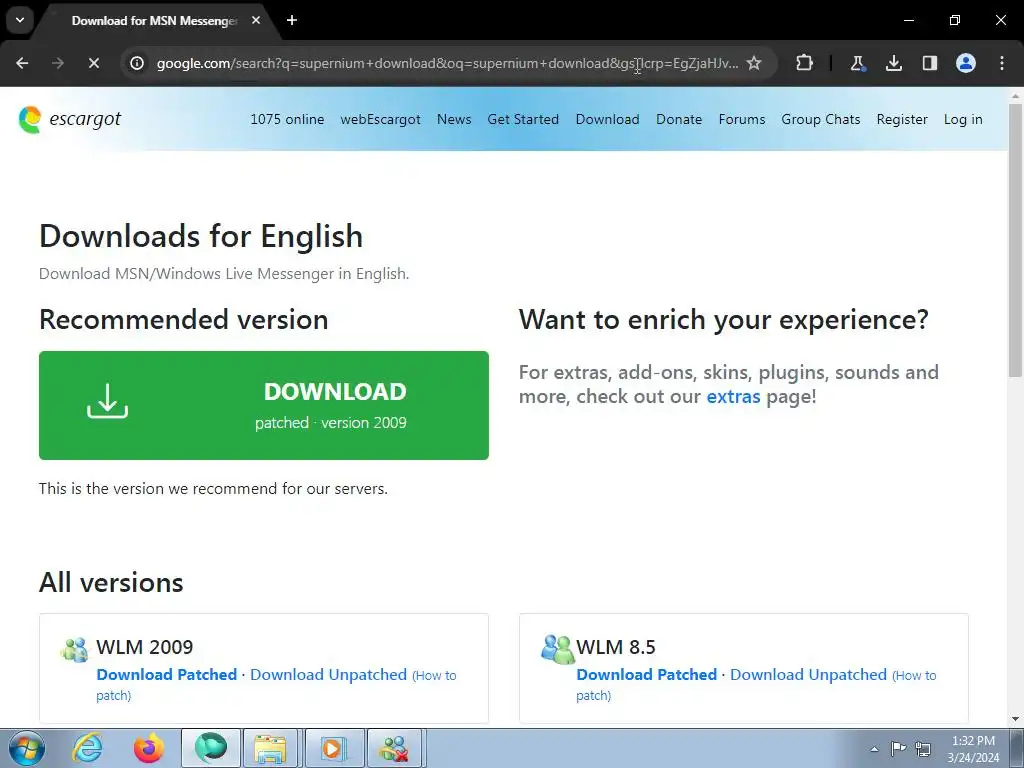Click the Downloads for English heading
This screenshot has width=1024, height=768.
point(201,236)
